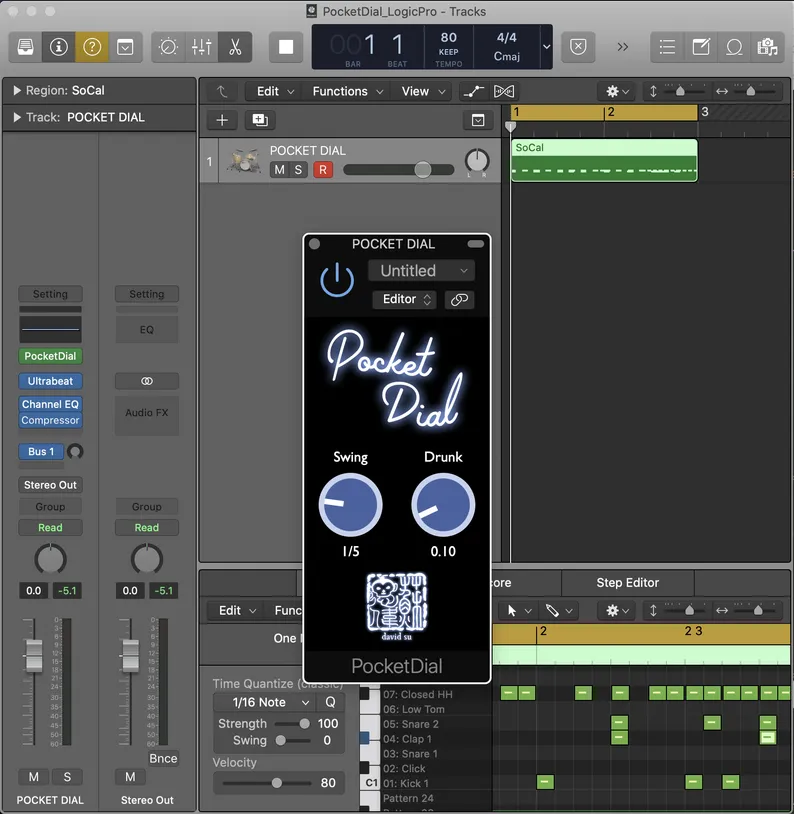This screenshot has width=794, height=814.
Task: Toggle Quick Help question mark button
Action: [x=92, y=47]
